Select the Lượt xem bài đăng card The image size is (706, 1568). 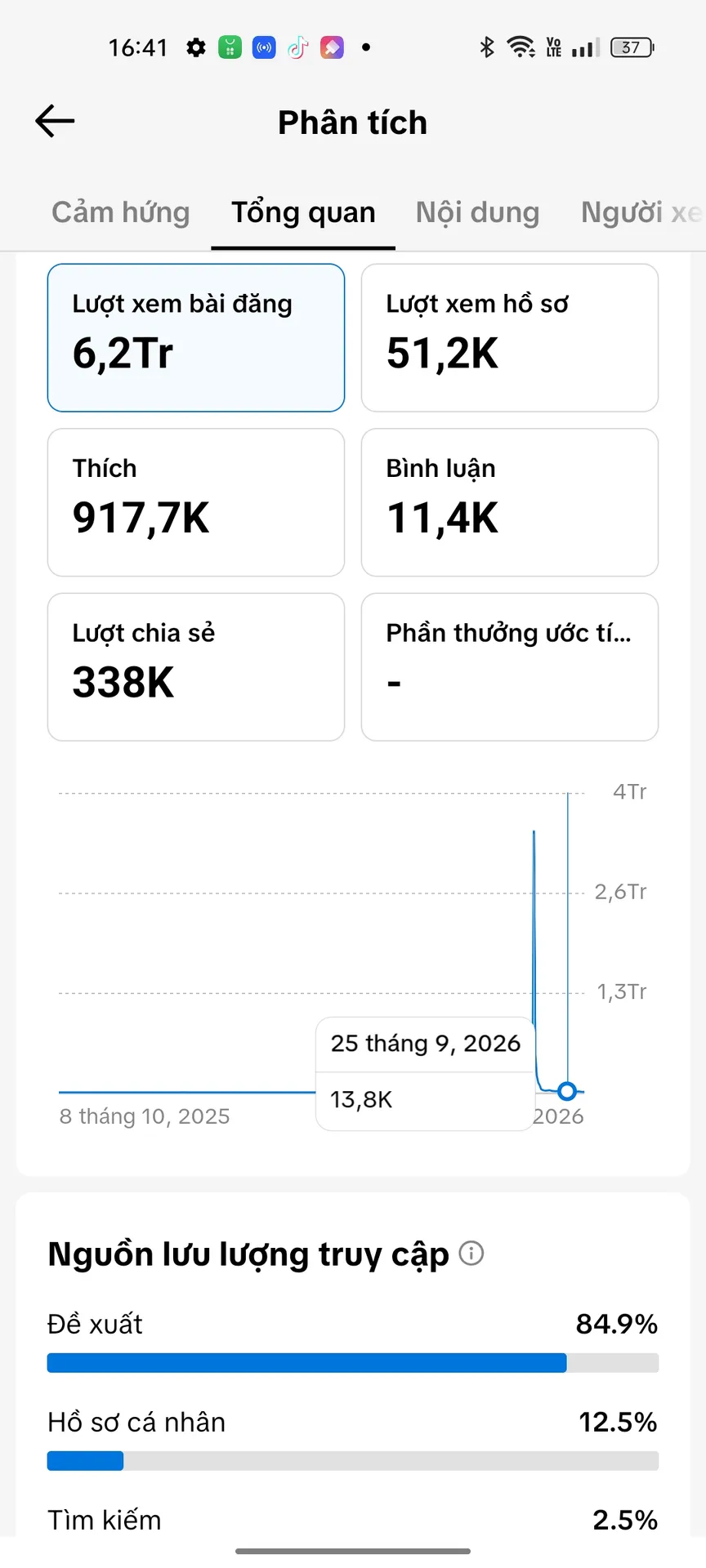[x=196, y=337]
